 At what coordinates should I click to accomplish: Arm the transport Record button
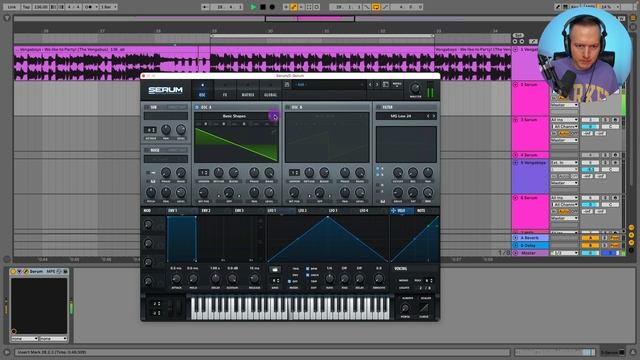[272, 7]
